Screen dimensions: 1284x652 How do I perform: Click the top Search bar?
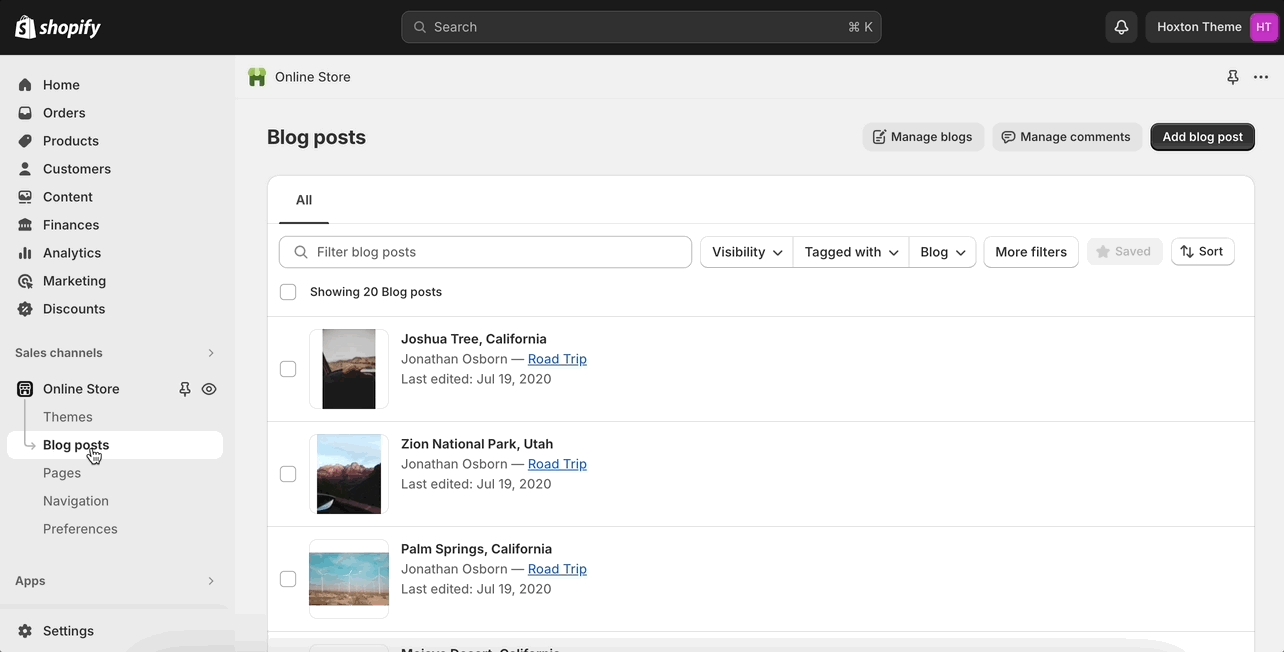click(x=641, y=27)
